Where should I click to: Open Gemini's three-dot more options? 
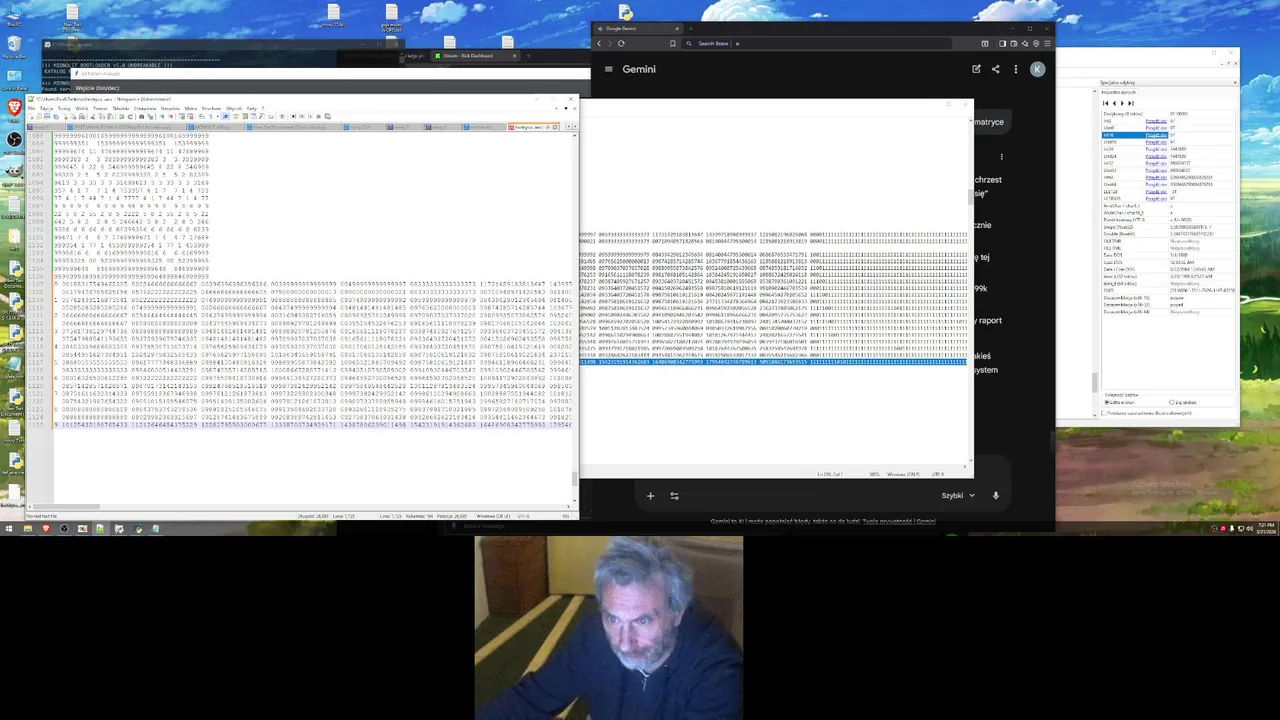tap(1016, 69)
